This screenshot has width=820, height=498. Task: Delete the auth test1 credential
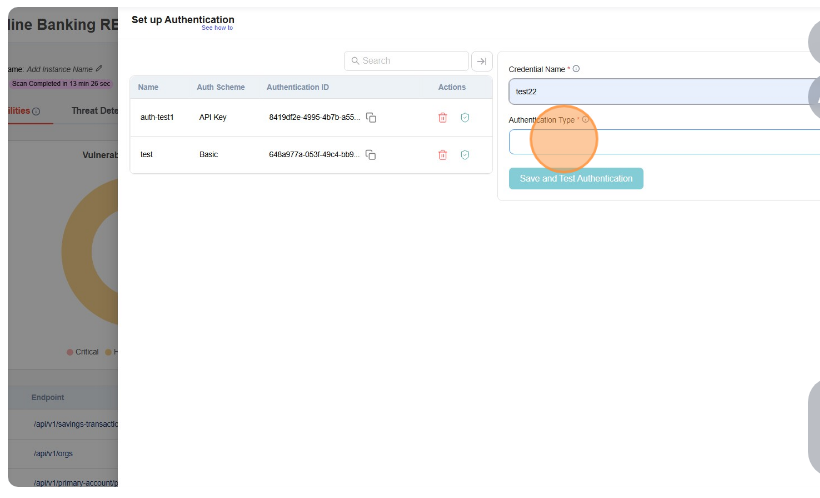click(x=443, y=118)
